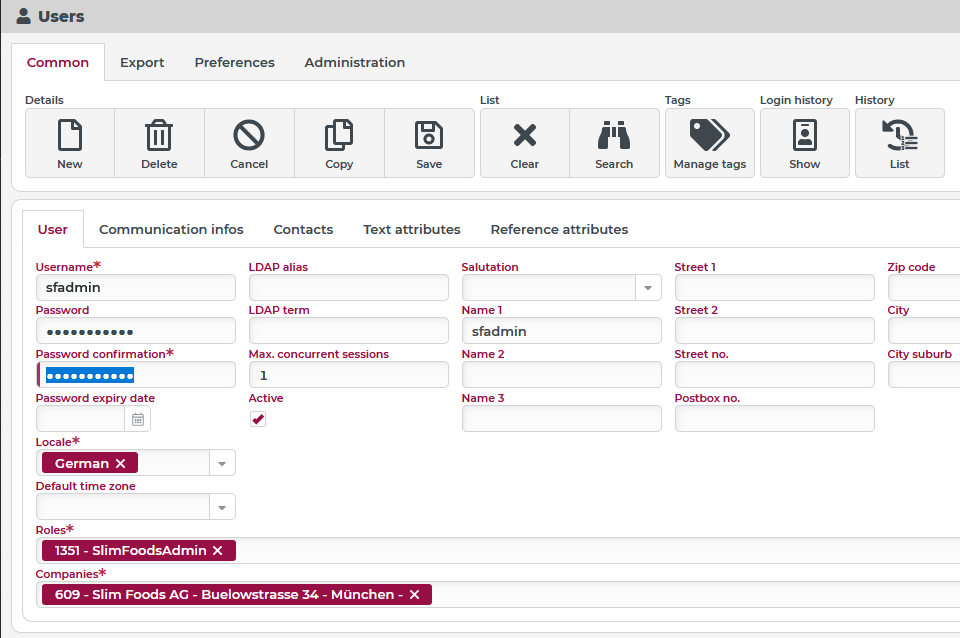Click the Companies multi-select field
Image resolution: width=960 pixels, height=638 pixels.
(498, 595)
